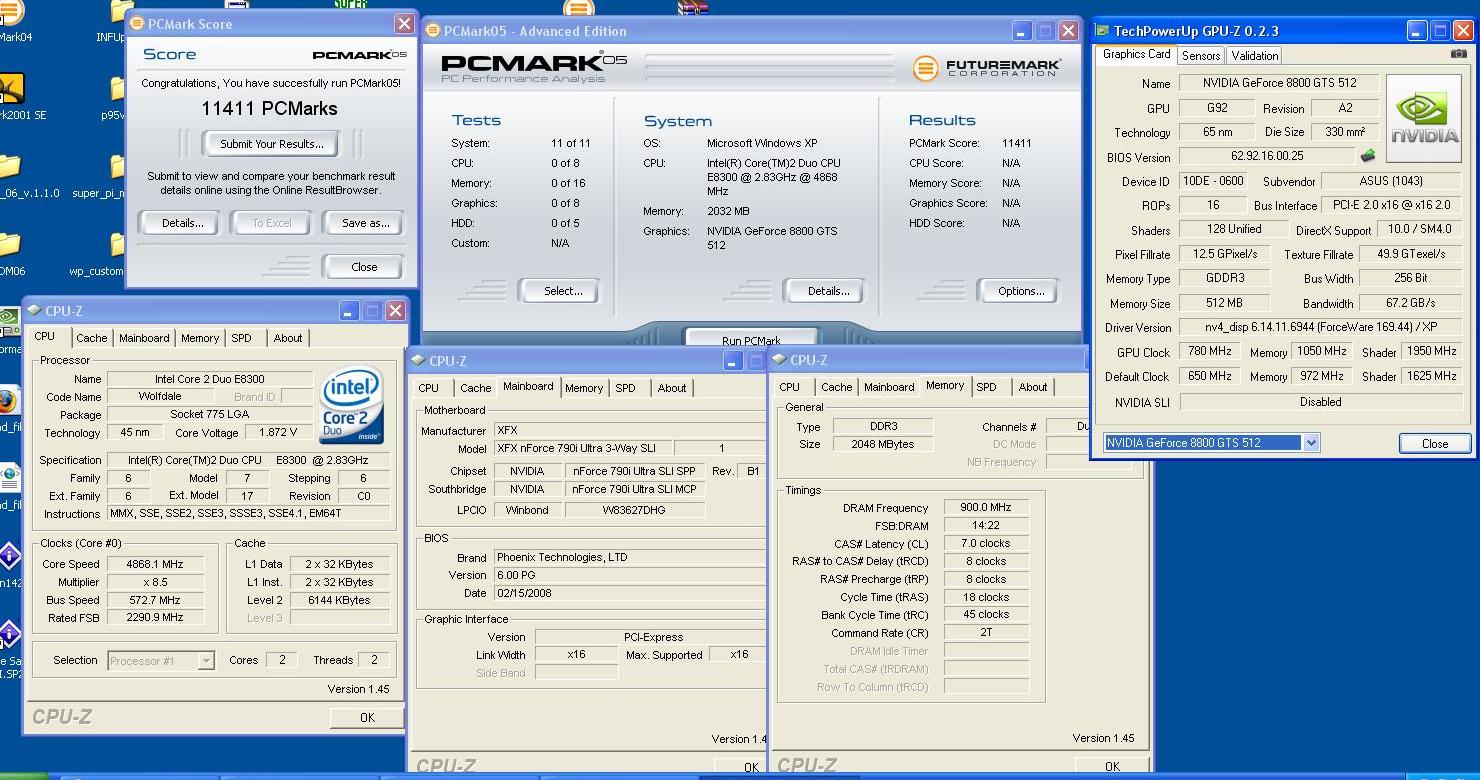Open Mainboard tab in the CPU-Z processor window
This screenshot has height=780, width=1480.
coord(144,338)
